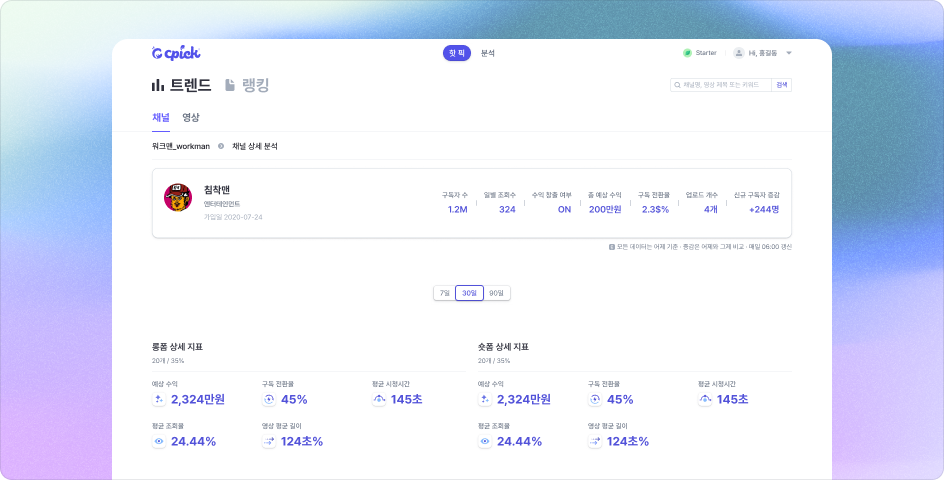Click the 침착맨 channel name

click(217, 190)
